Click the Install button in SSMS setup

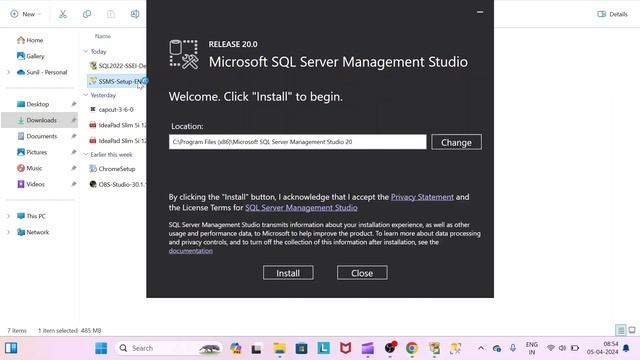[x=288, y=273]
